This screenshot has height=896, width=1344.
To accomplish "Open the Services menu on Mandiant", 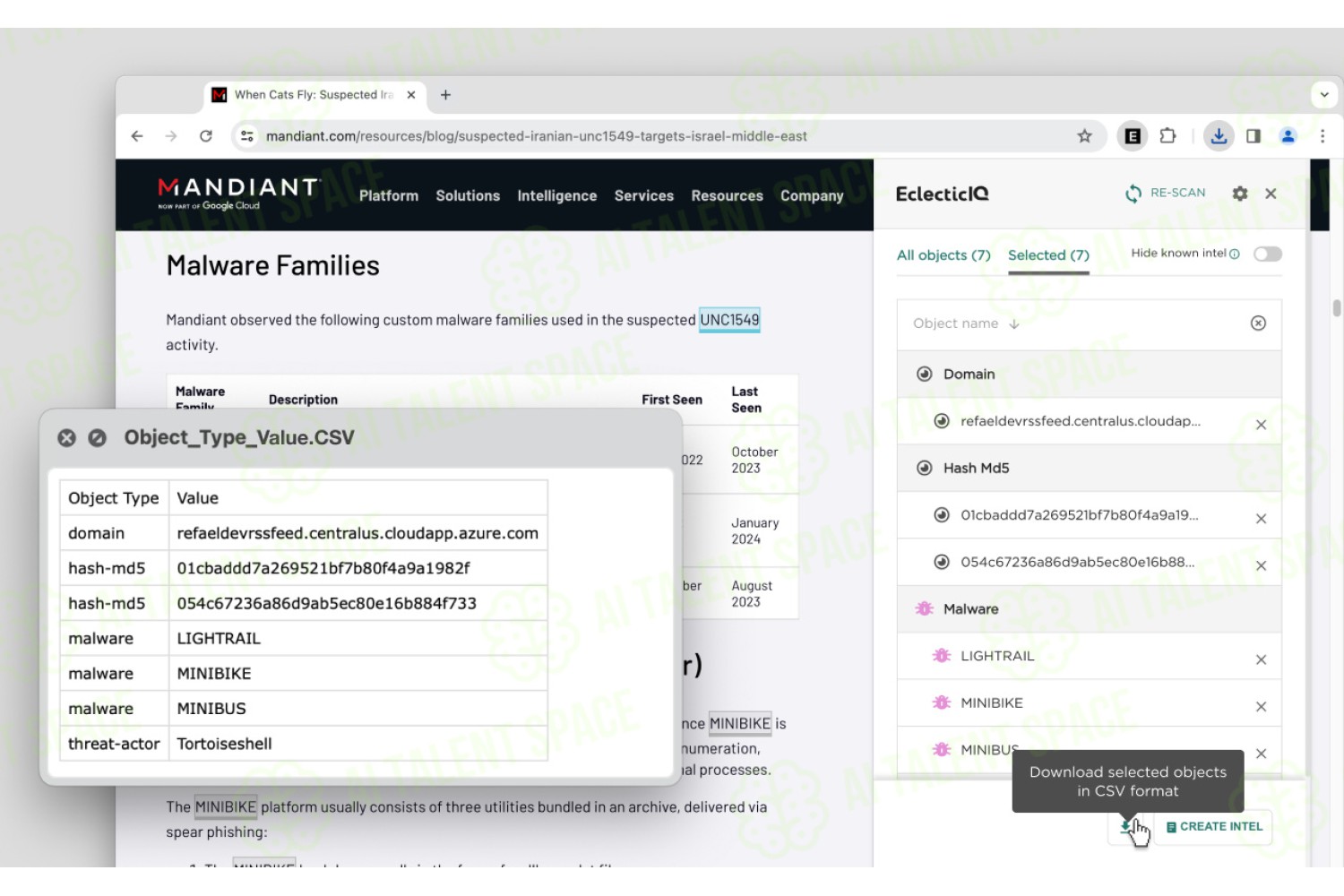I will (x=643, y=196).
